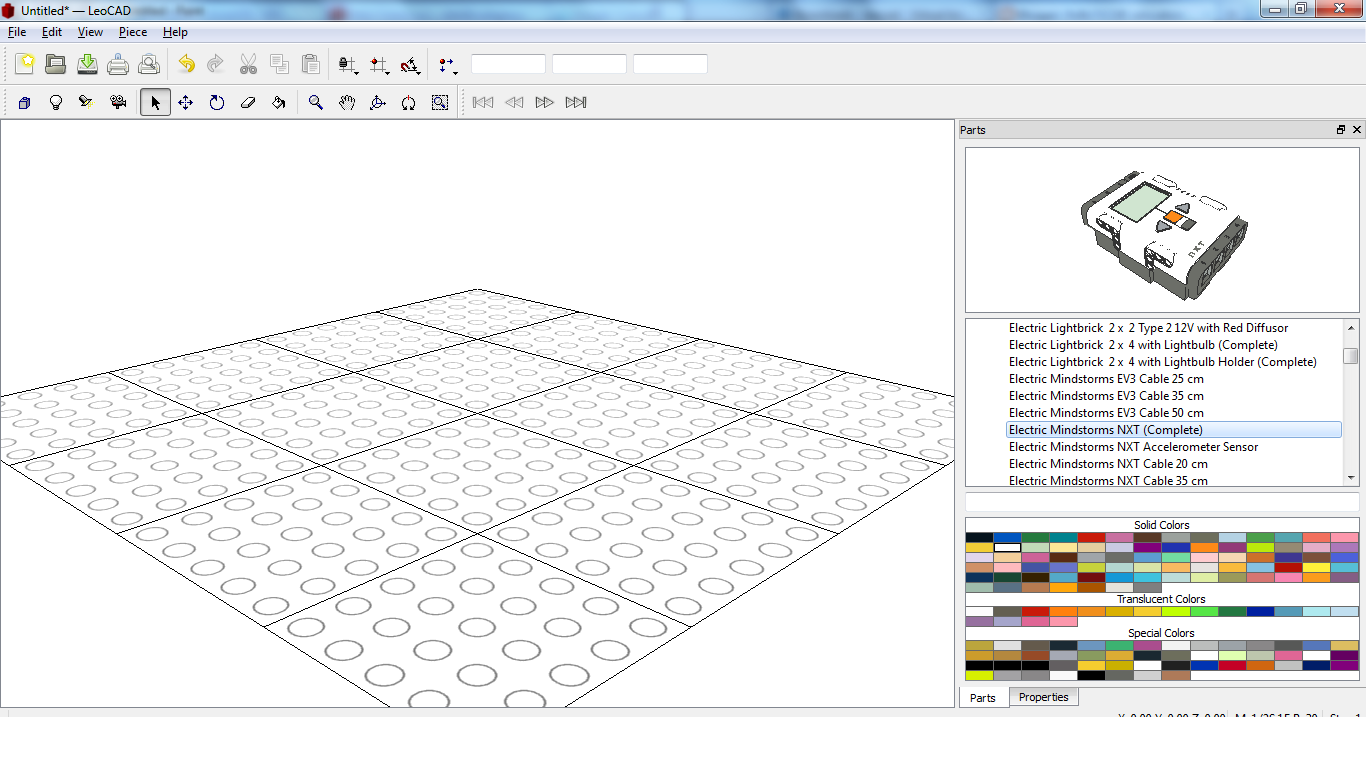Switch to the Parts tab
Image resolution: width=1366 pixels, height=768 pixels.
pos(983,698)
